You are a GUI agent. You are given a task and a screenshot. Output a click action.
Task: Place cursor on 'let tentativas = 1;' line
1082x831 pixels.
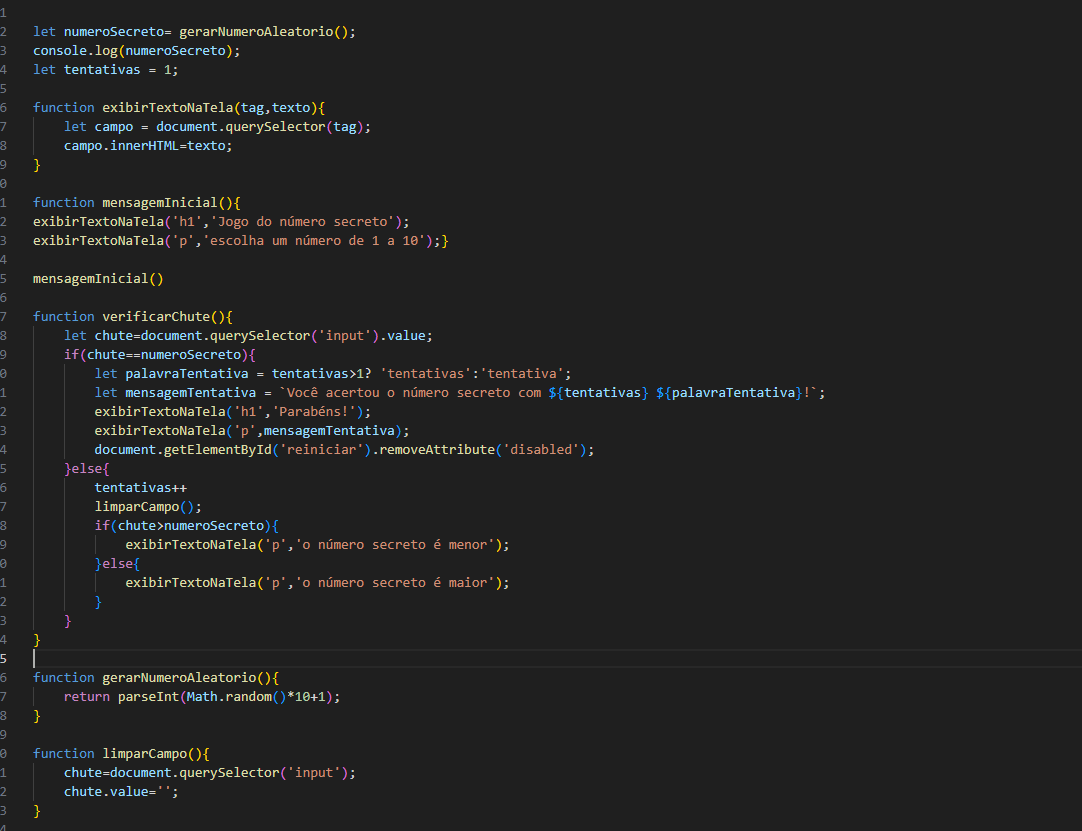click(106, 70)
